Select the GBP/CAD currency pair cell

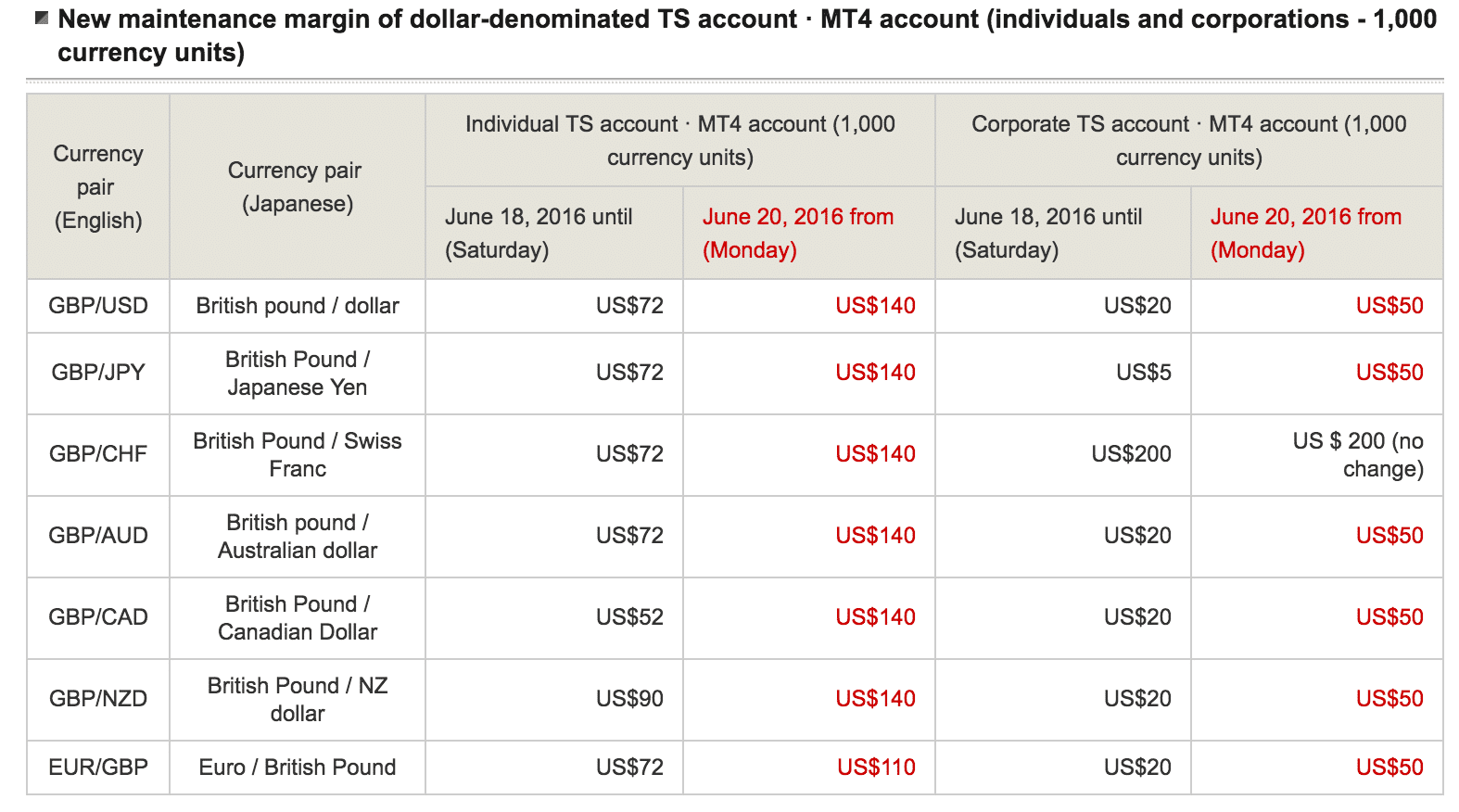[x=98, y=617]
